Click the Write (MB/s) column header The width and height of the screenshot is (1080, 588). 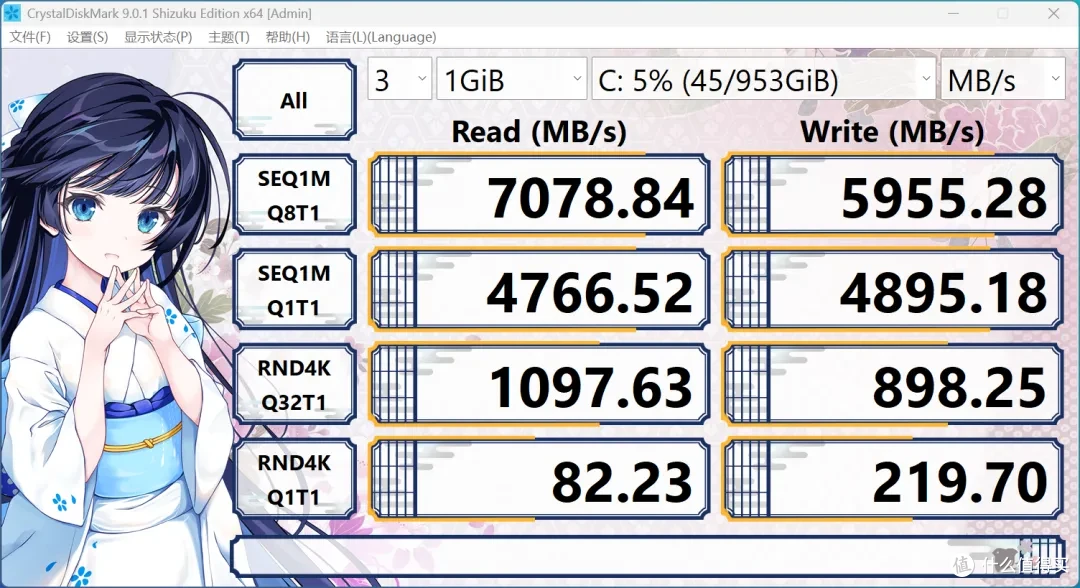(x=892, y=132)
